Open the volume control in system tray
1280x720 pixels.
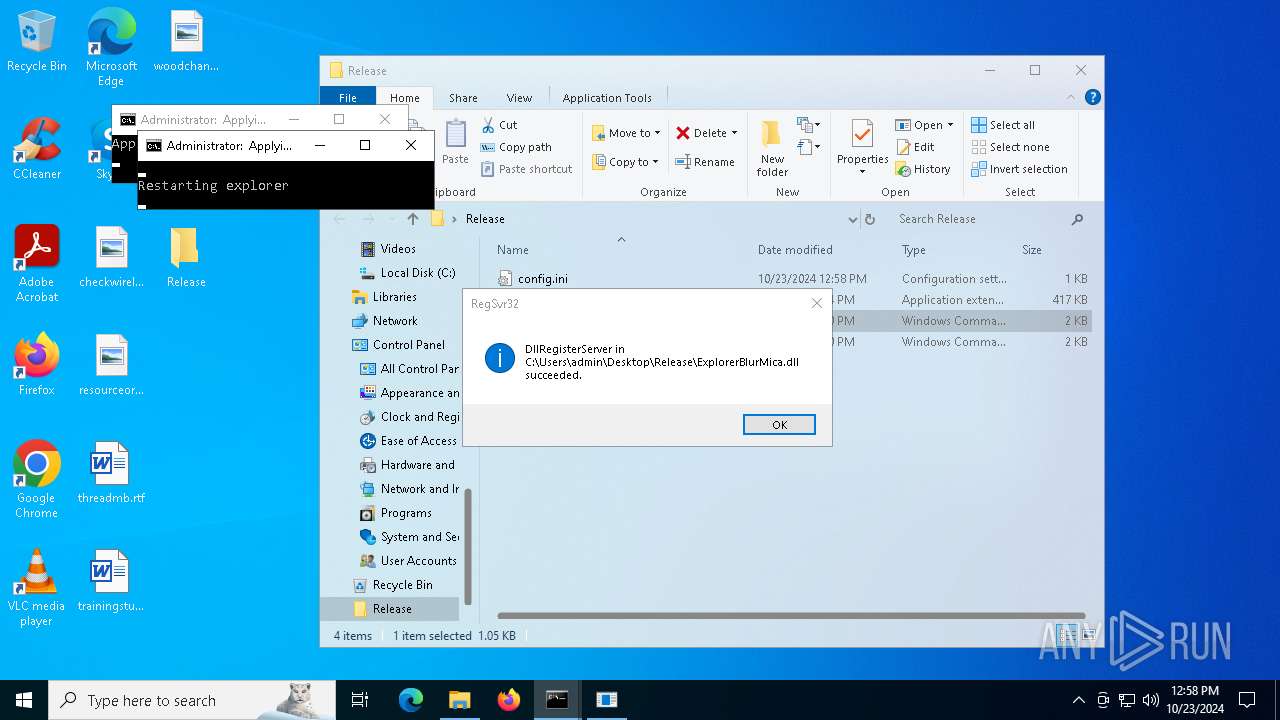[1151, 700]
